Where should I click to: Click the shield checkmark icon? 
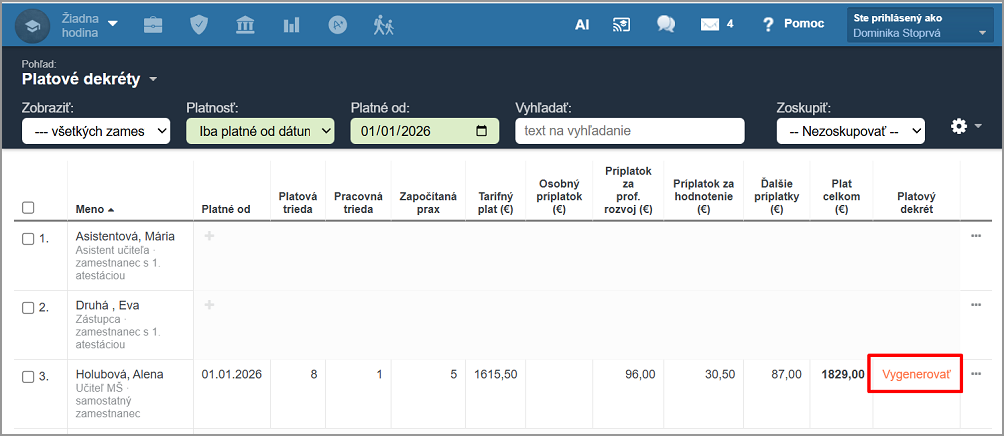point(199,24)
